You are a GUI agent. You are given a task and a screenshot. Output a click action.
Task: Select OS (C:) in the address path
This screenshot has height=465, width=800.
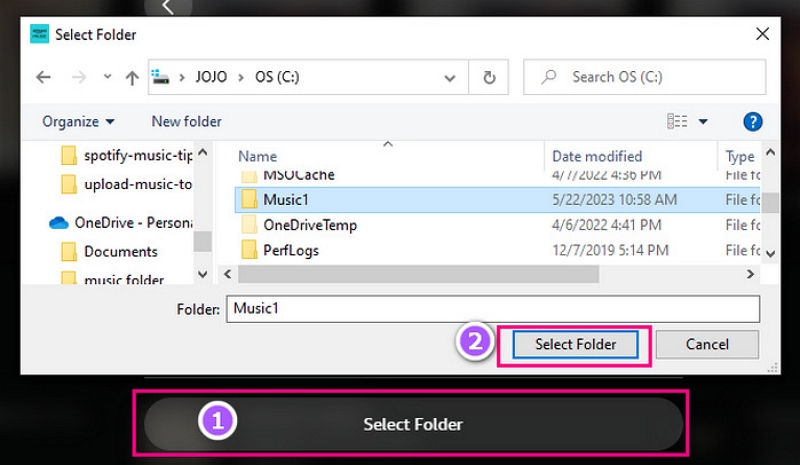(277, 77)
